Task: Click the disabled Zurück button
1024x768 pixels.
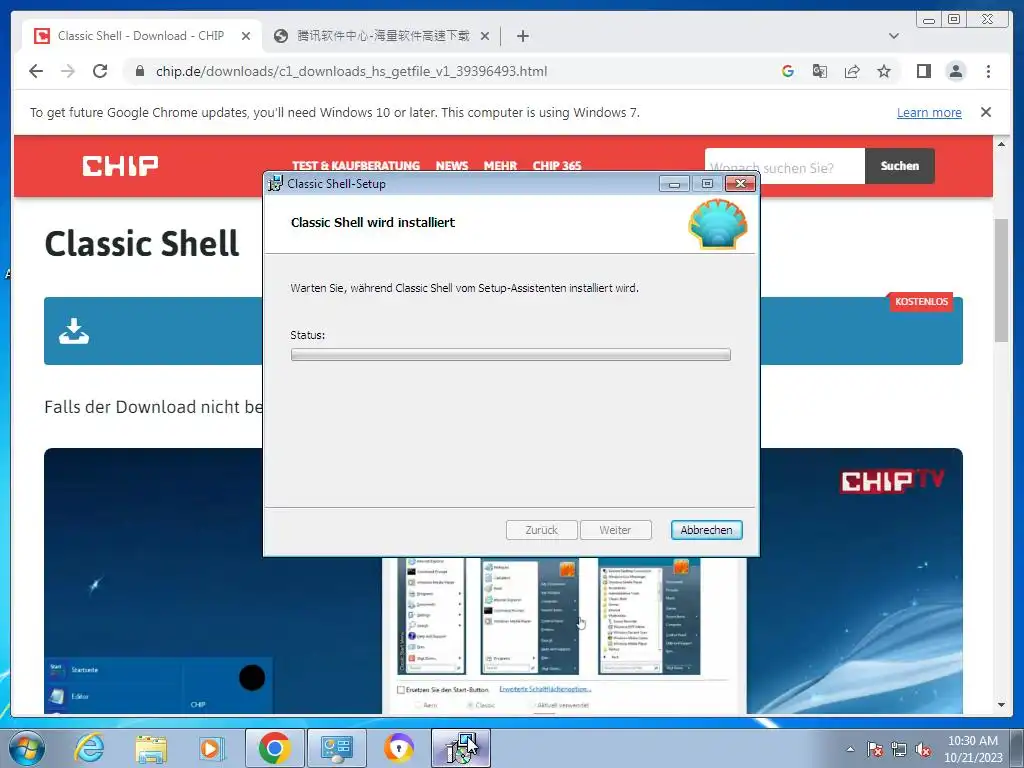Action: coord(541,530)
